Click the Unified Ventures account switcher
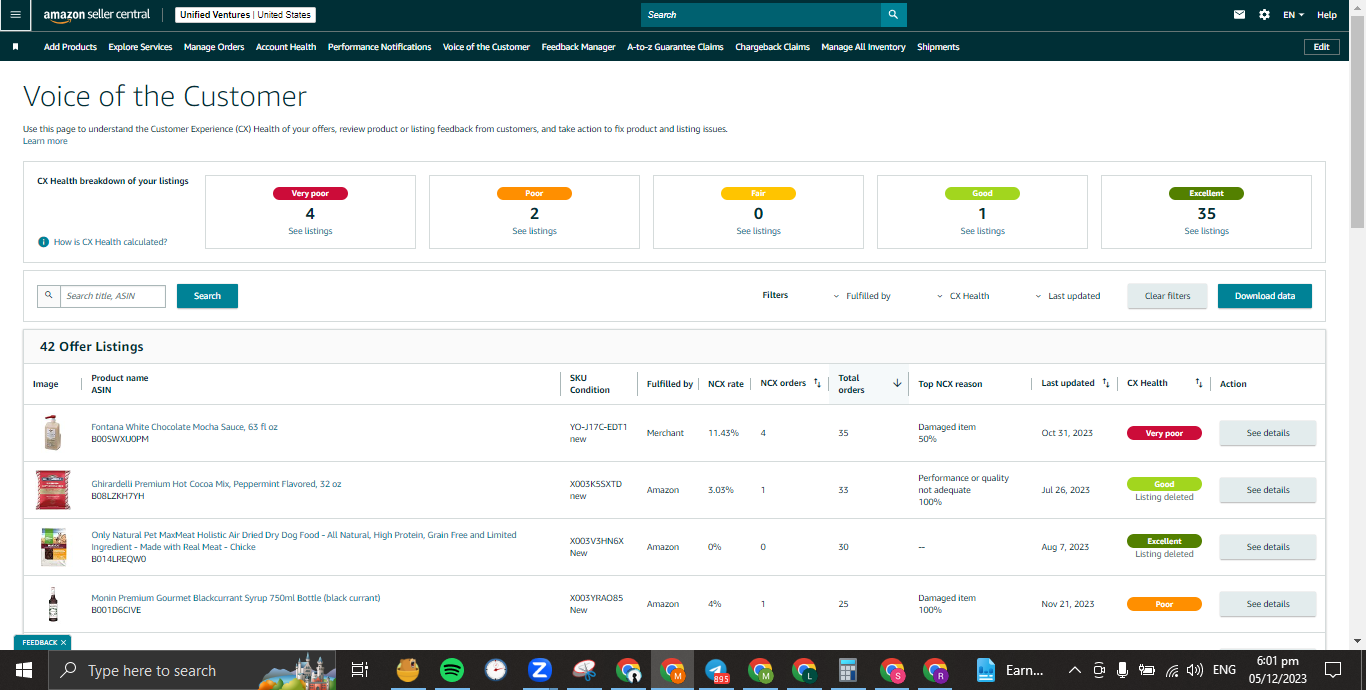The width and height of the screenshot is (1366, 690). (x=246, y=15)
